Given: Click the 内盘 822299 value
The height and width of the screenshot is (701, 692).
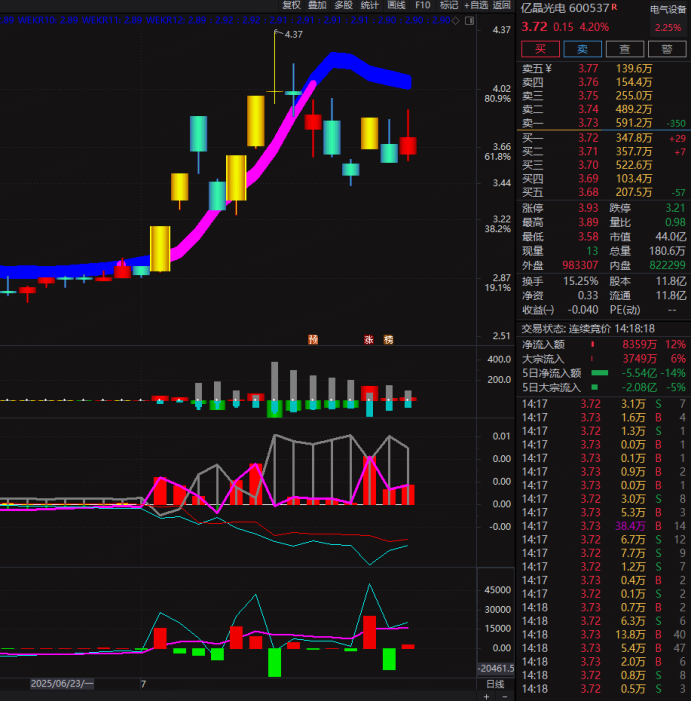Looking at the screenshot, I should (x=667, y=266).
